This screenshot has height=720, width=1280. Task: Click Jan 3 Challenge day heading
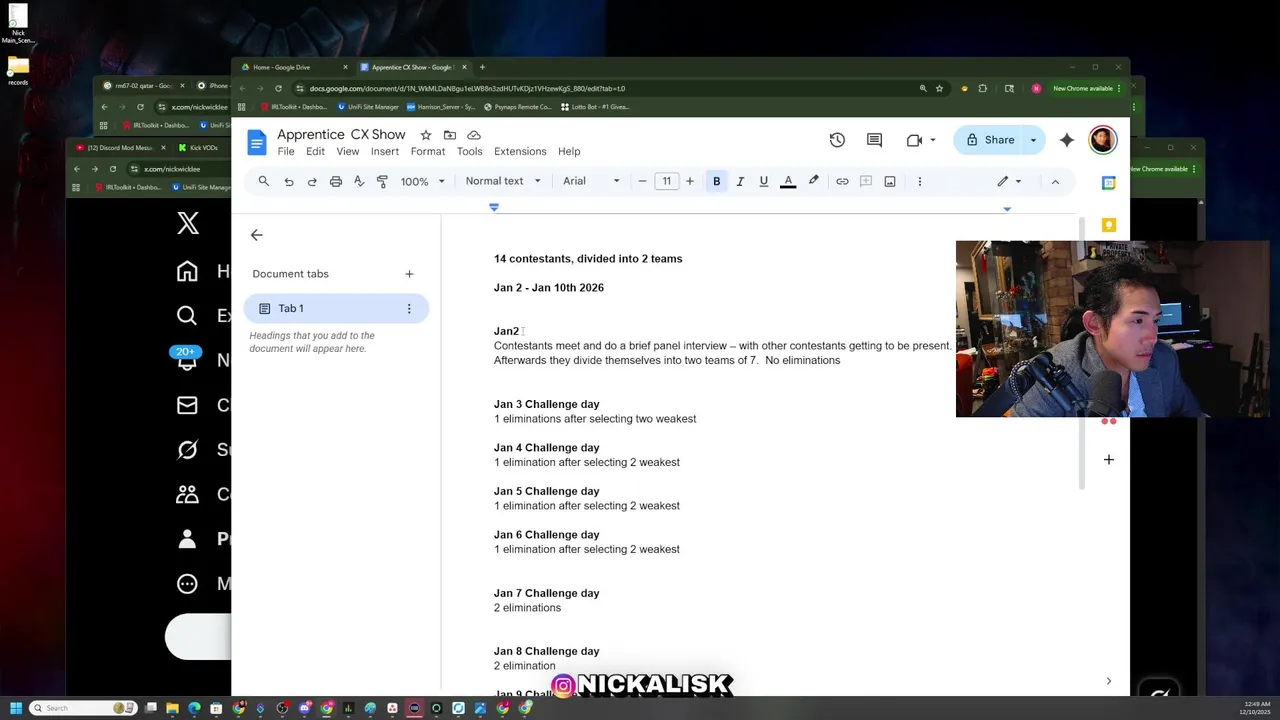click(546, 404)
